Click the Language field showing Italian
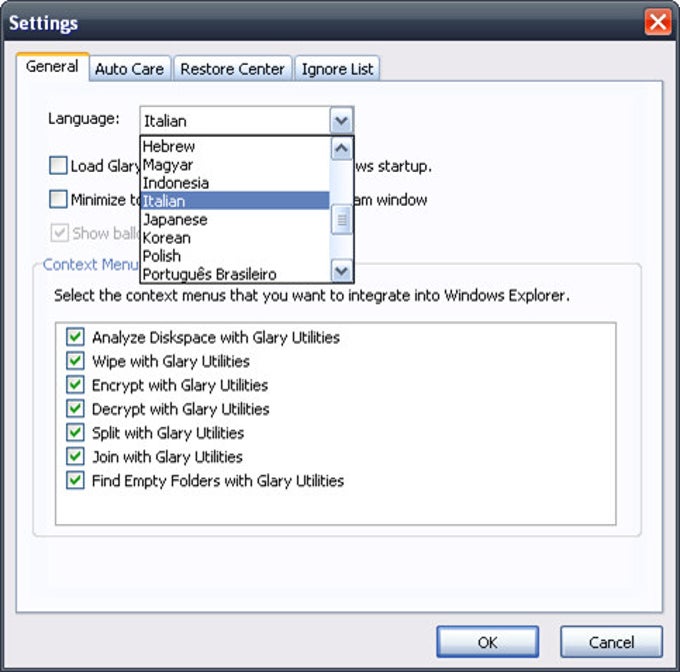The image size is (680, 672). (x=235, y=121)
